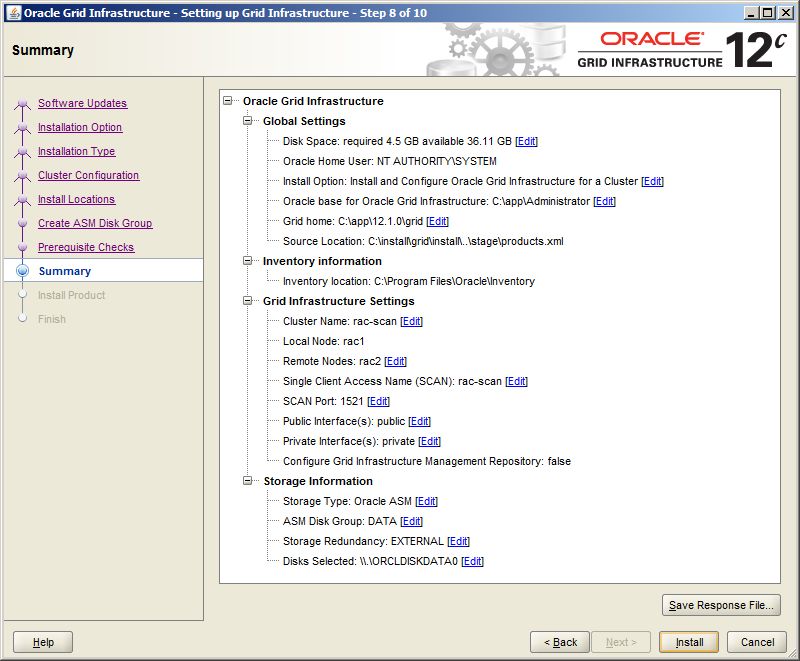Go to Prerequisite Checks step
This screenshot has height=661, width=800.
pyautogui.click(x=86, y=247)
